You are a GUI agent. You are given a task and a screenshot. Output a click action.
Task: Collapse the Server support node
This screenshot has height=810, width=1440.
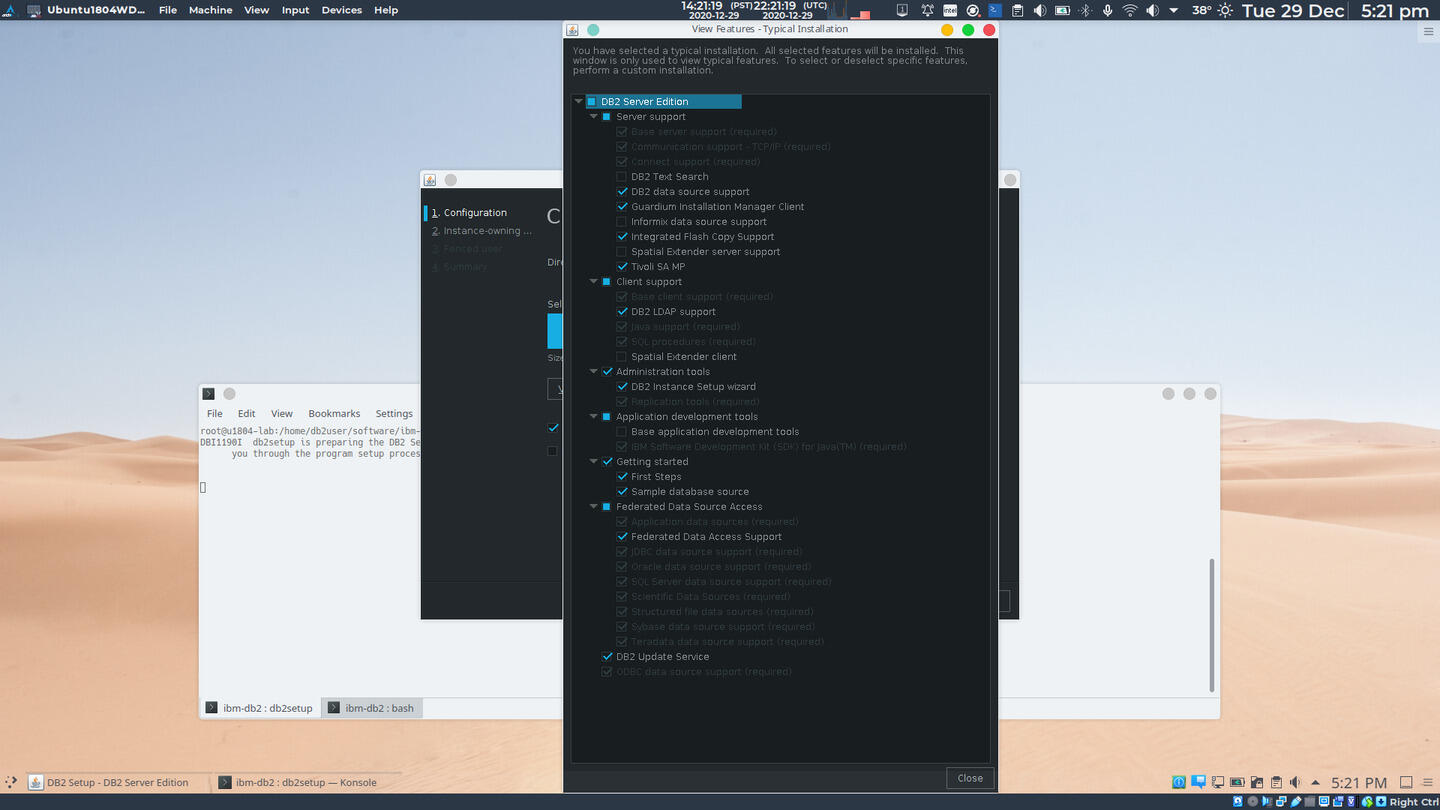pyautogui.click(x=593, y=117)
